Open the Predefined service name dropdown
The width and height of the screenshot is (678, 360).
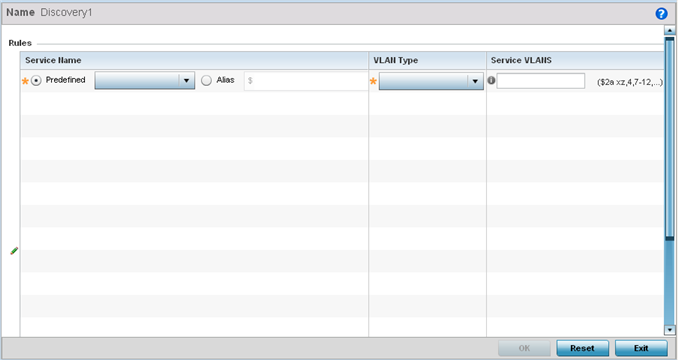(x=144, y=81)
